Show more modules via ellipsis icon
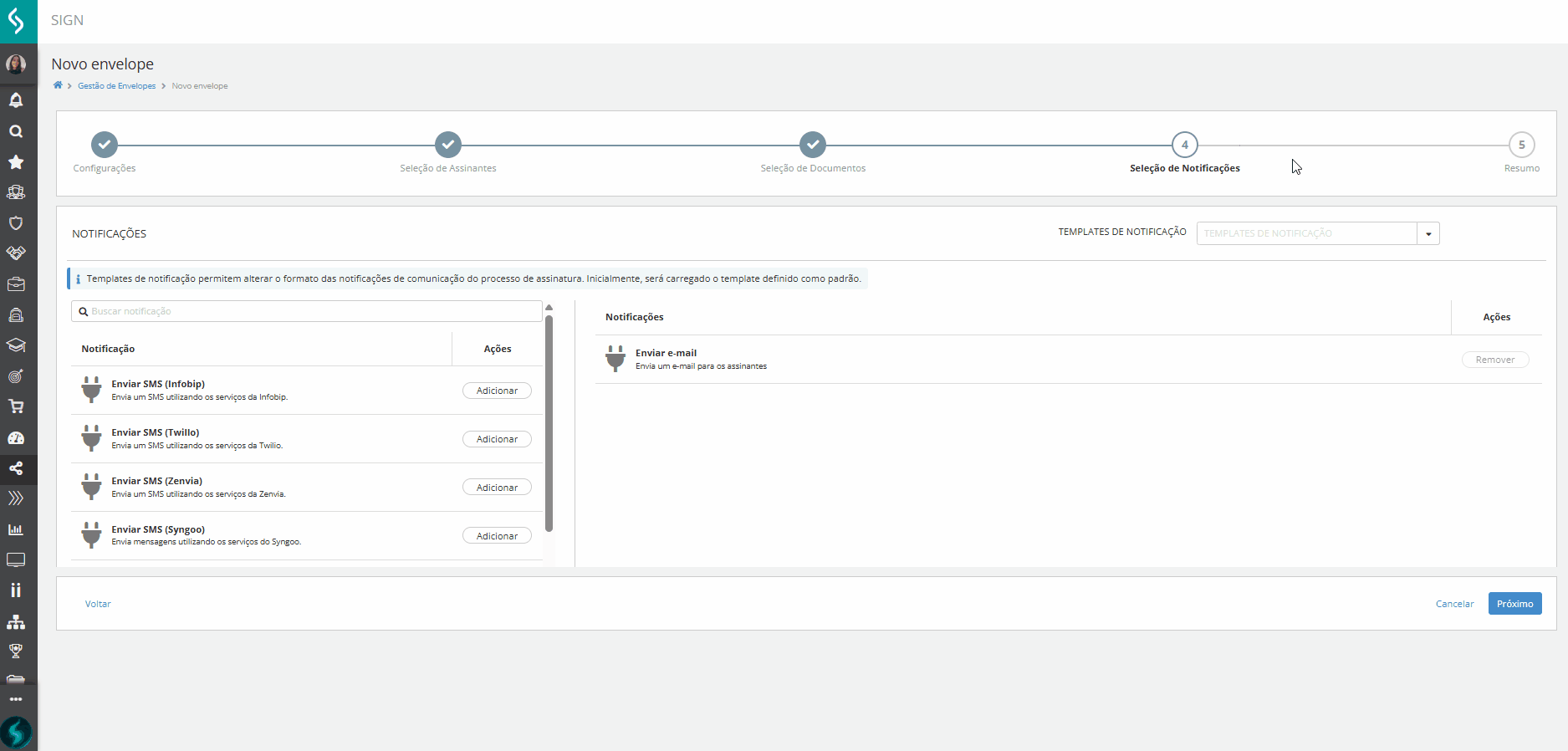This screenshot has width=1568, height=751. coord(16,699)
